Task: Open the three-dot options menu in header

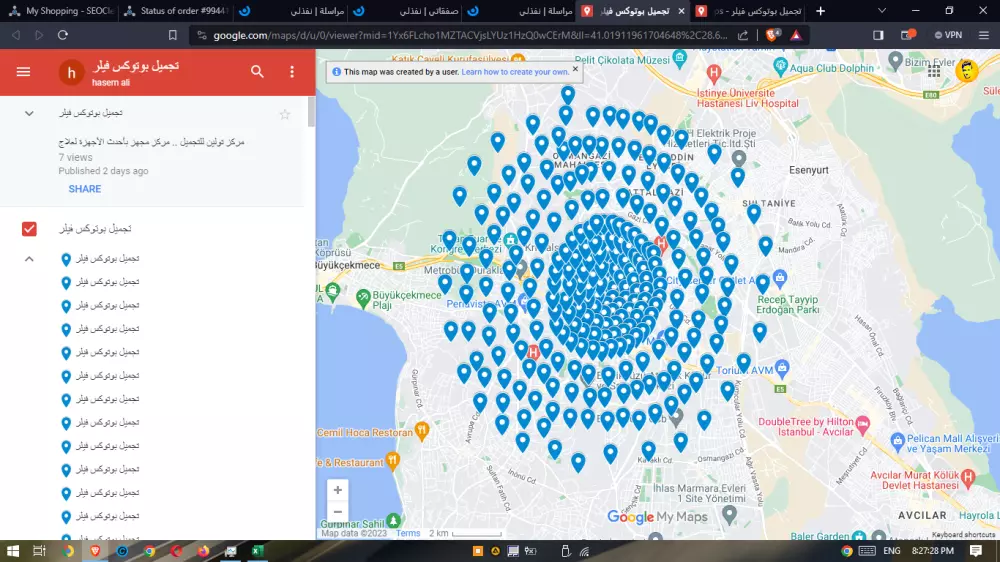Action: [292, 72]
